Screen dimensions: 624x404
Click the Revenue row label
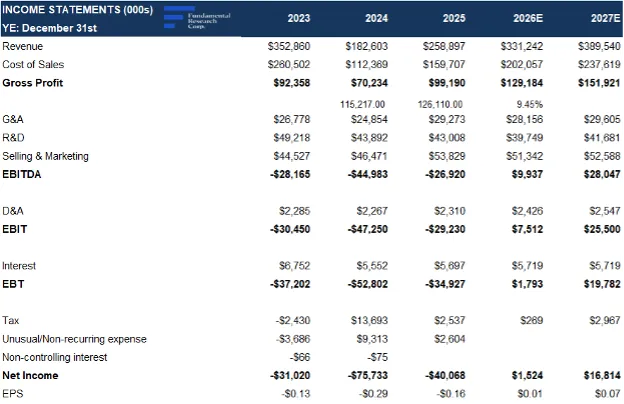pyautogui.click(x=23, y=47)
